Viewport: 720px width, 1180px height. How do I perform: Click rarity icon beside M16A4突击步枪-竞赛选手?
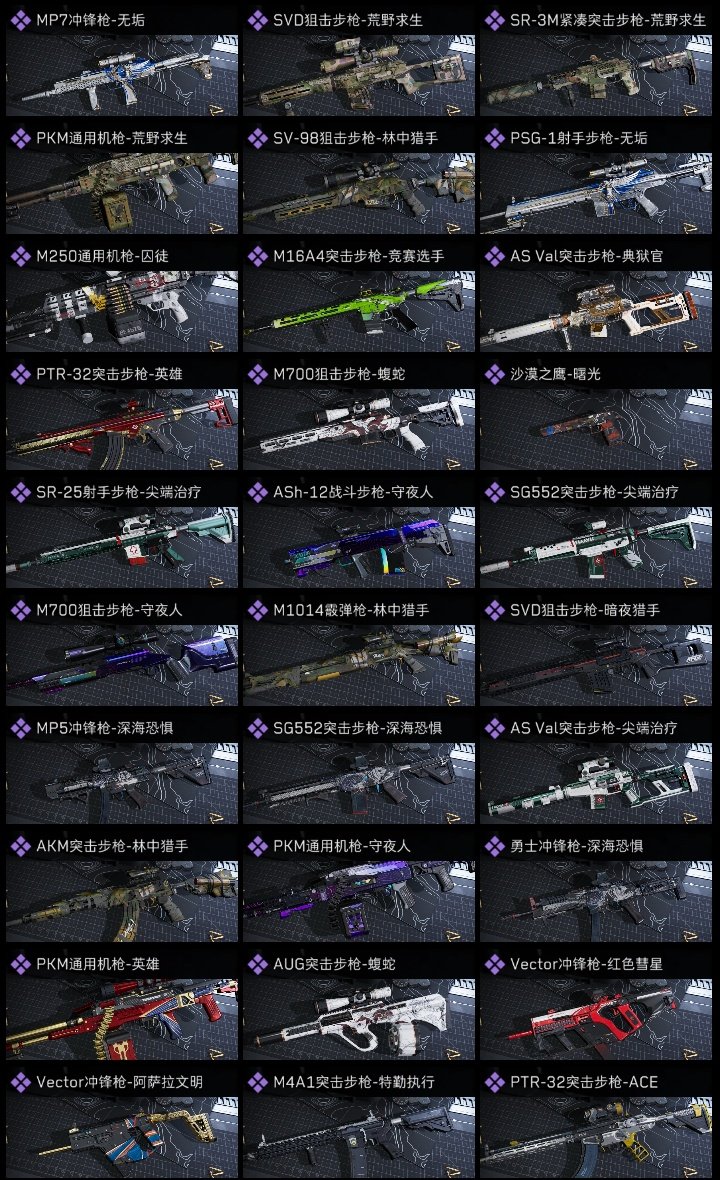coord(257,256)
